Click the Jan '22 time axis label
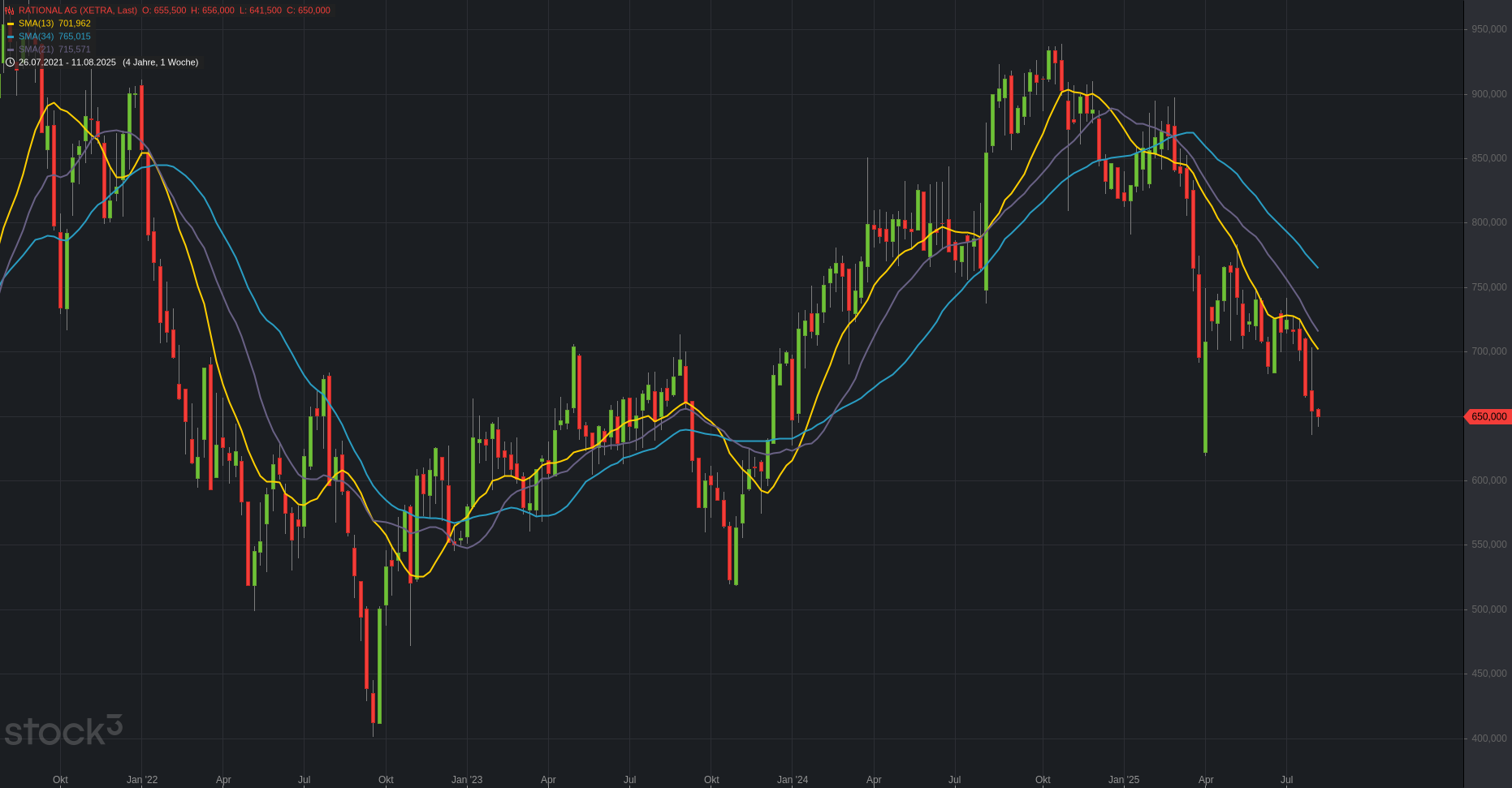Viewport: 1512px width, 788px height. (142, 780)
